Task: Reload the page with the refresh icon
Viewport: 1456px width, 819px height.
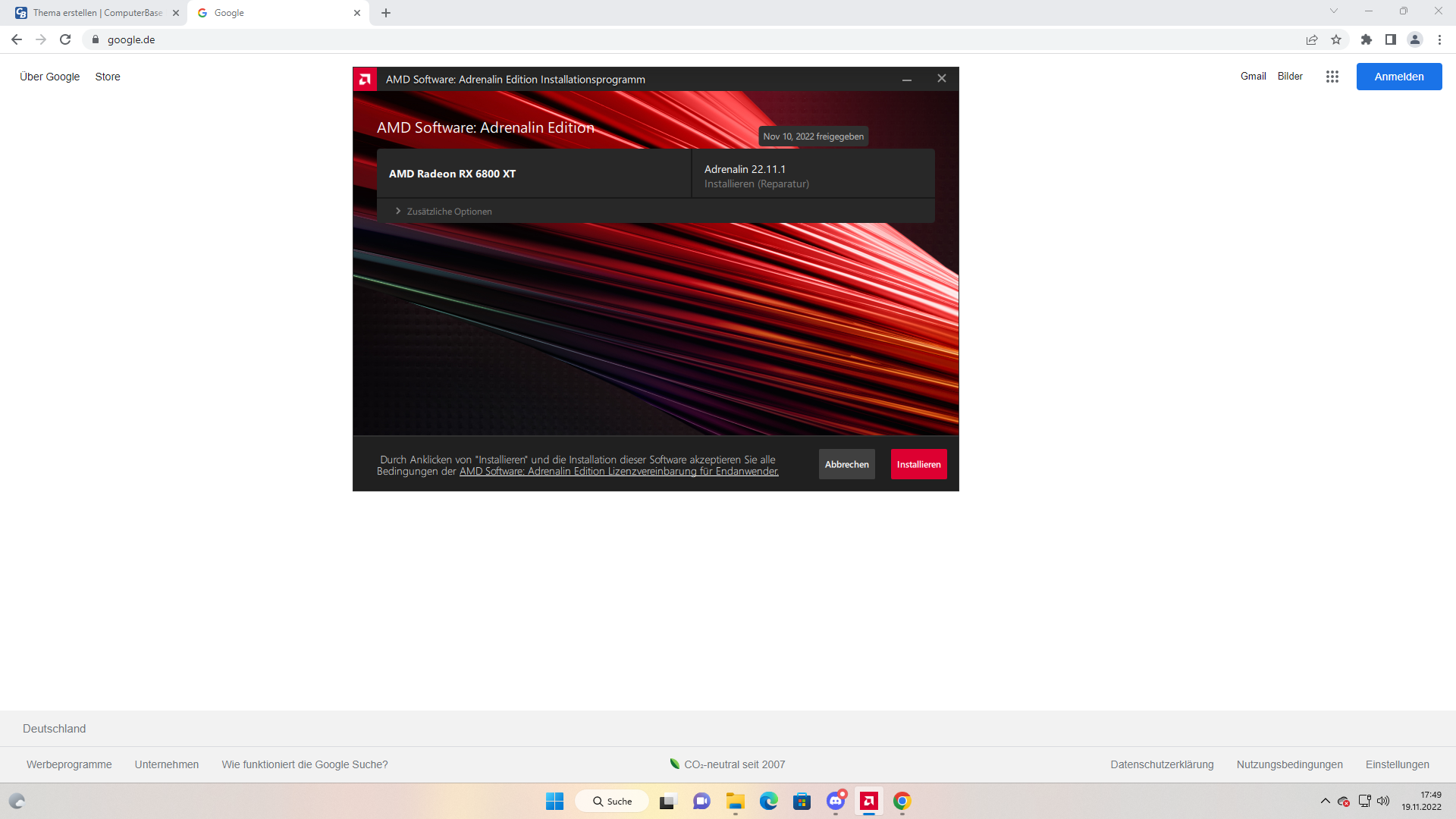Action: point(65,39)
